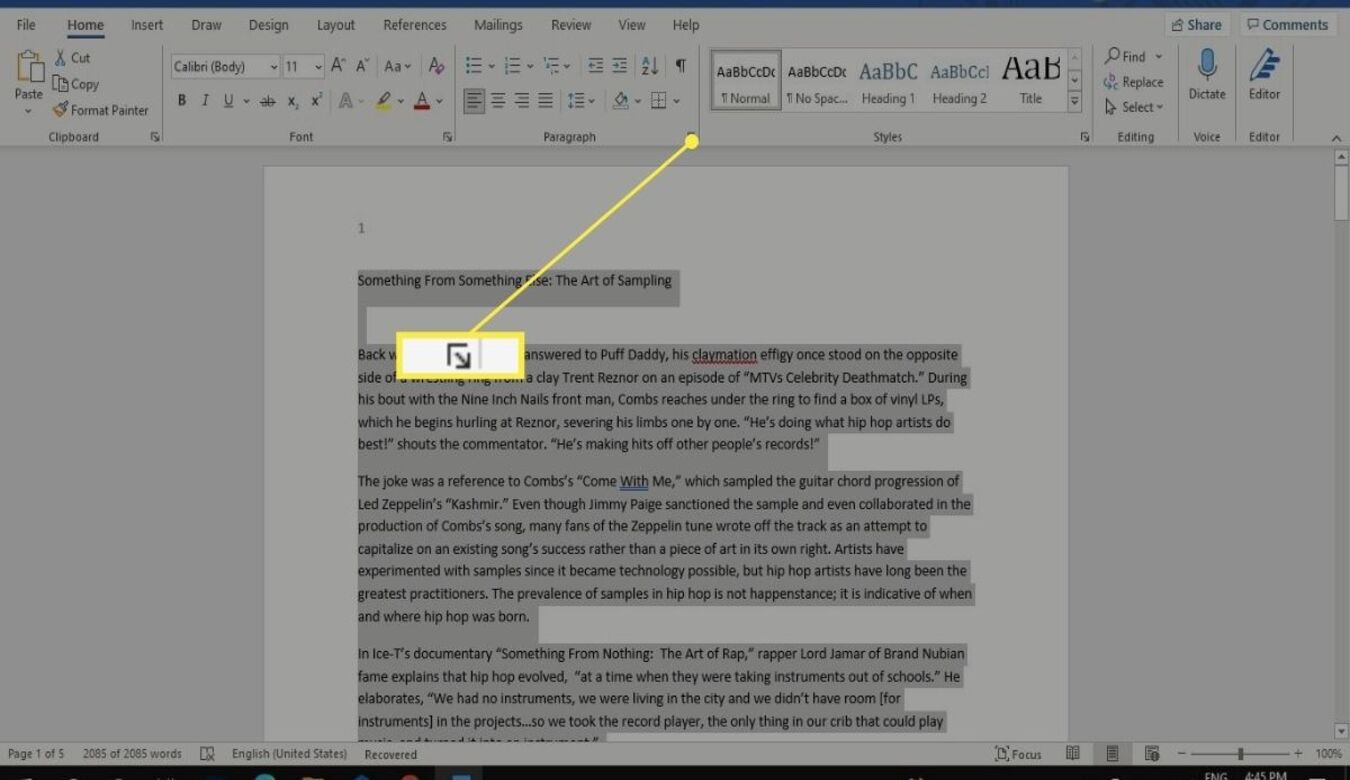Apply numbered list to selection
This screenshot has width=1350, height=780.
[x=512, y=66]
